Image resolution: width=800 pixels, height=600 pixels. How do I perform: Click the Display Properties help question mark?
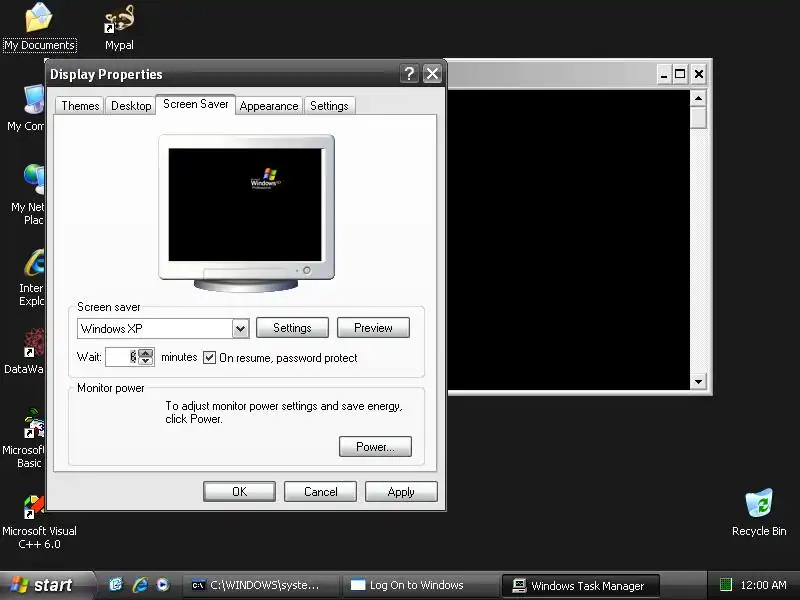point(409,74)
